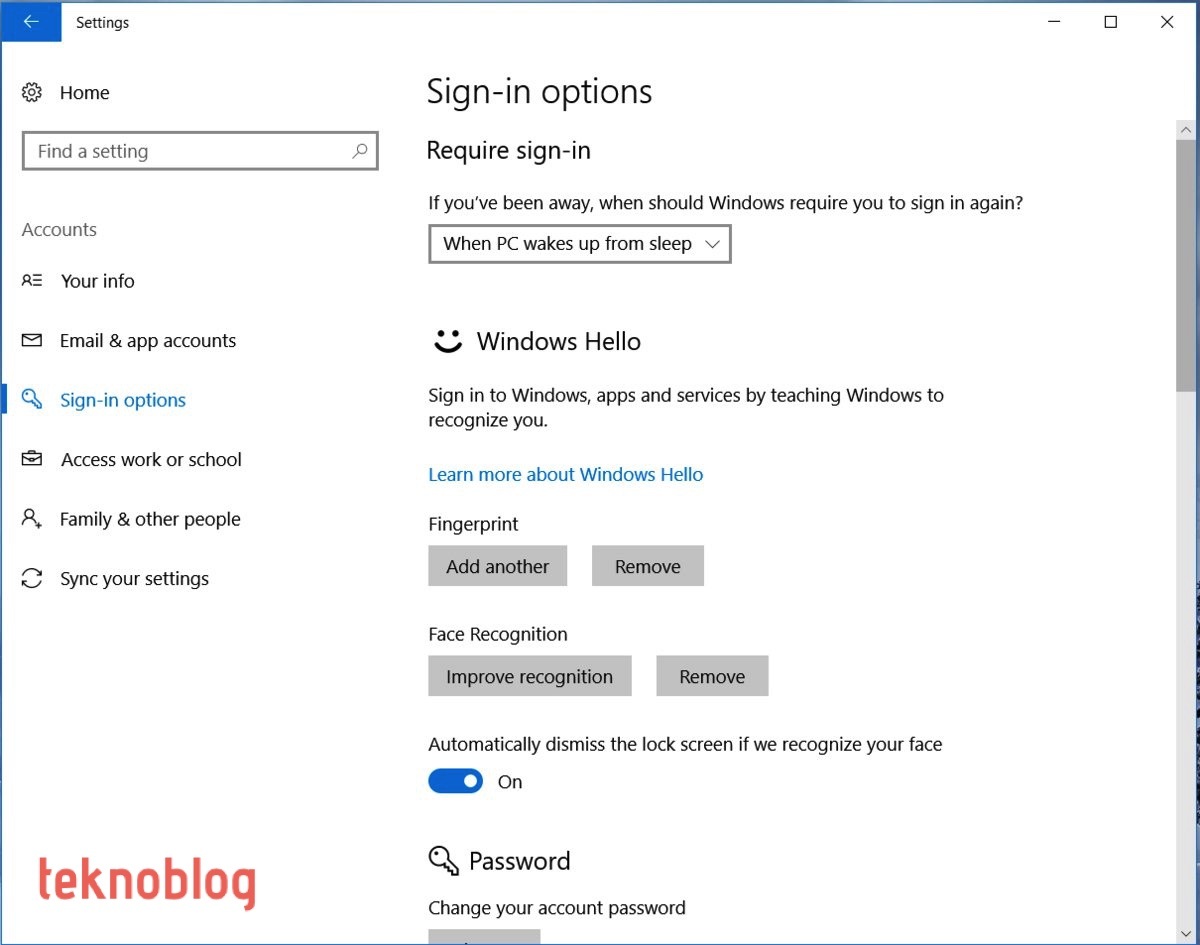Turn off automatic lock screen dismissal toggle
1200x945 pixels.
click(455, 781)
